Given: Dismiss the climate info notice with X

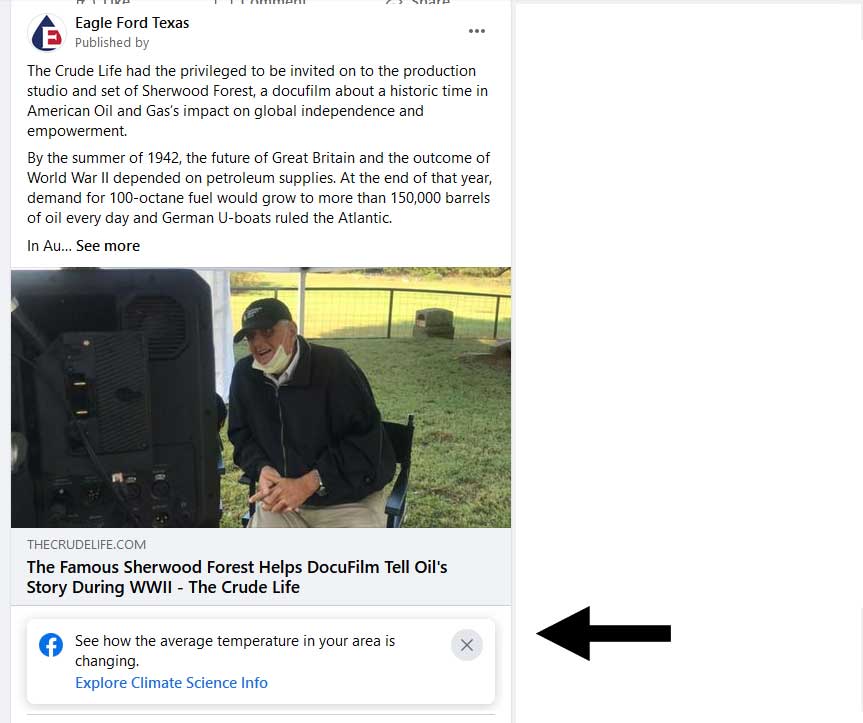Looking at the screenshot, I should click(467, 645).
